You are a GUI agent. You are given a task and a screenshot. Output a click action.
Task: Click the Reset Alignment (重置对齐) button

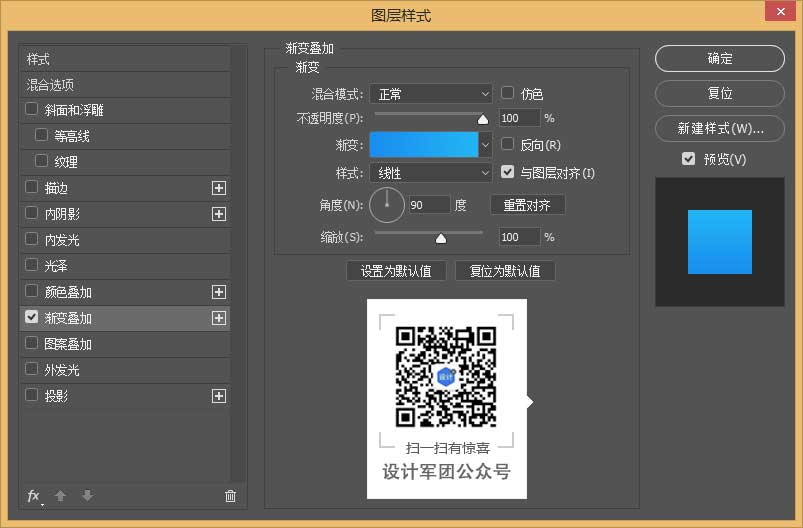527,205
